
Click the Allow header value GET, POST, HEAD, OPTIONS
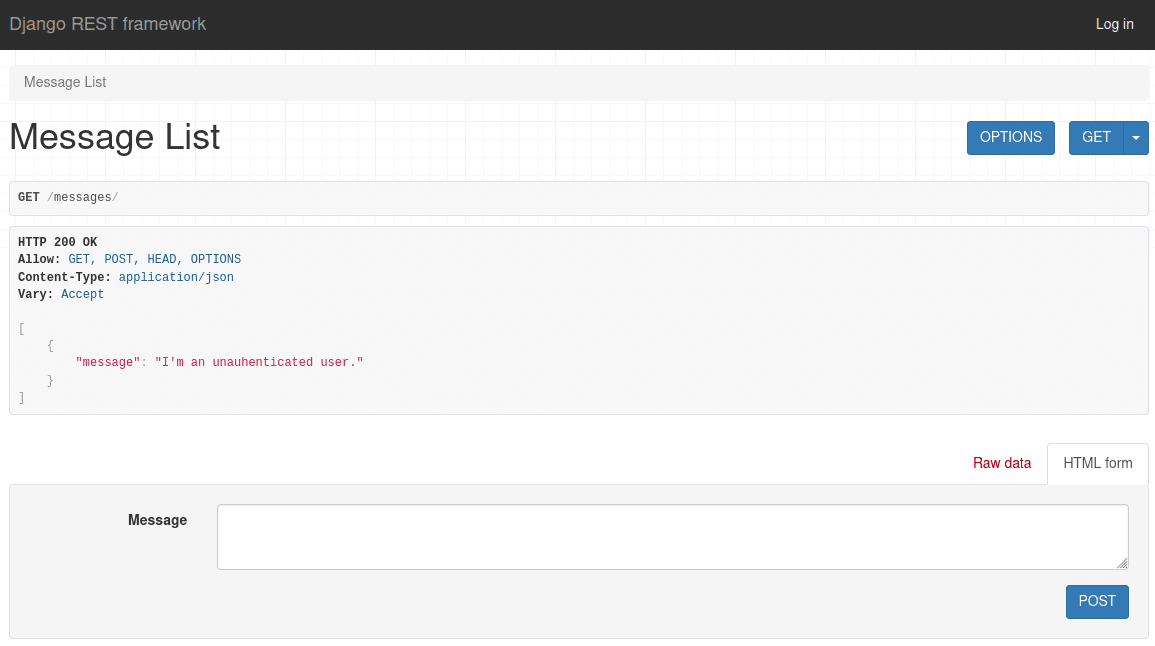point(155,259)
